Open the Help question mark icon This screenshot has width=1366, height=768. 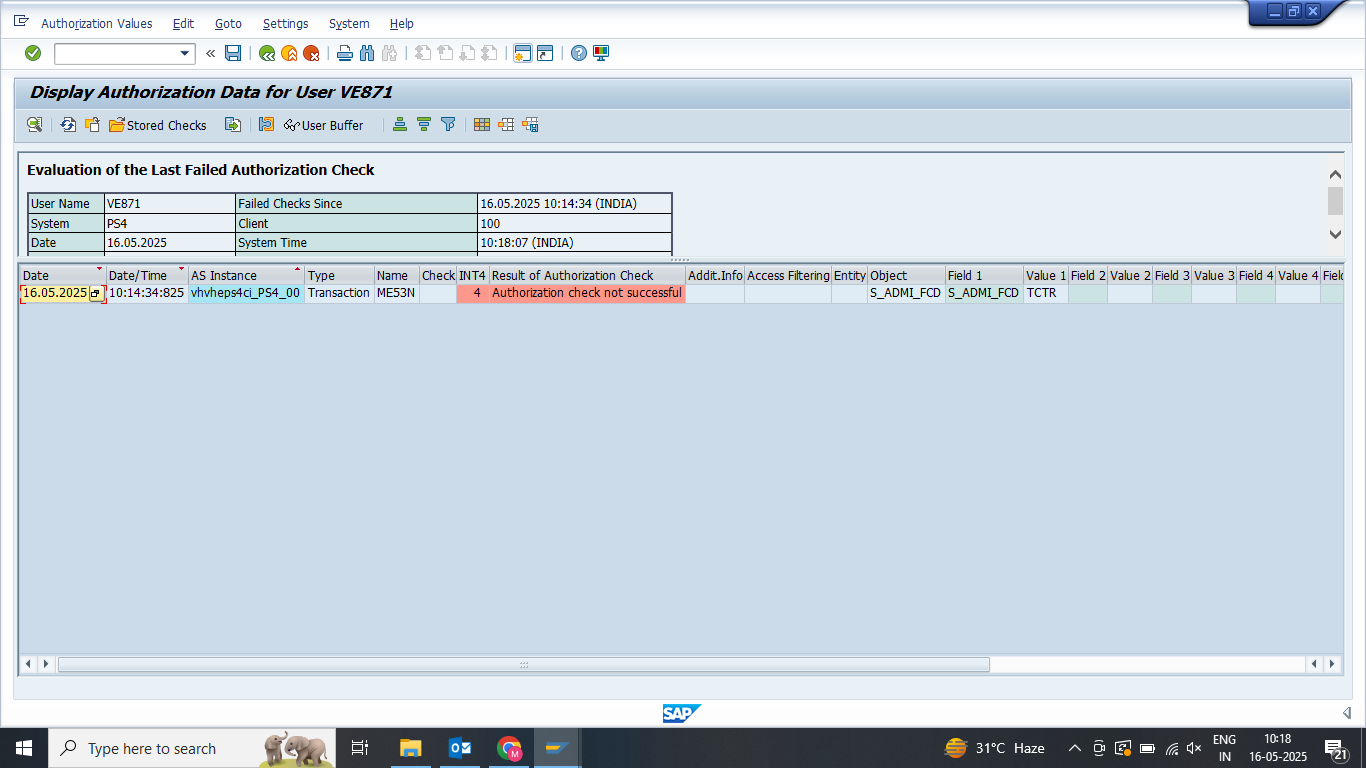tap(579, 53)
